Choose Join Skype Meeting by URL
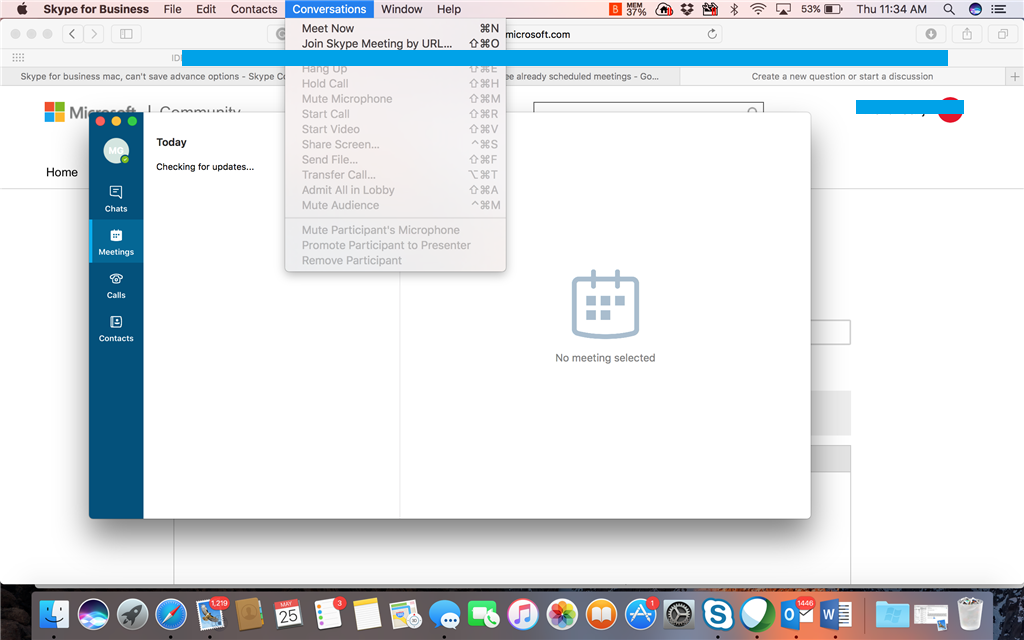The width and height of the screenshot is (1024, 640). point(395,44)
